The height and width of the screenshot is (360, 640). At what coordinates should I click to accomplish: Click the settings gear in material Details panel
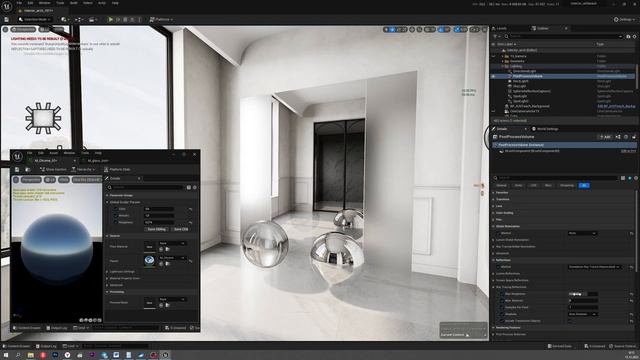[x=195, y=187]
